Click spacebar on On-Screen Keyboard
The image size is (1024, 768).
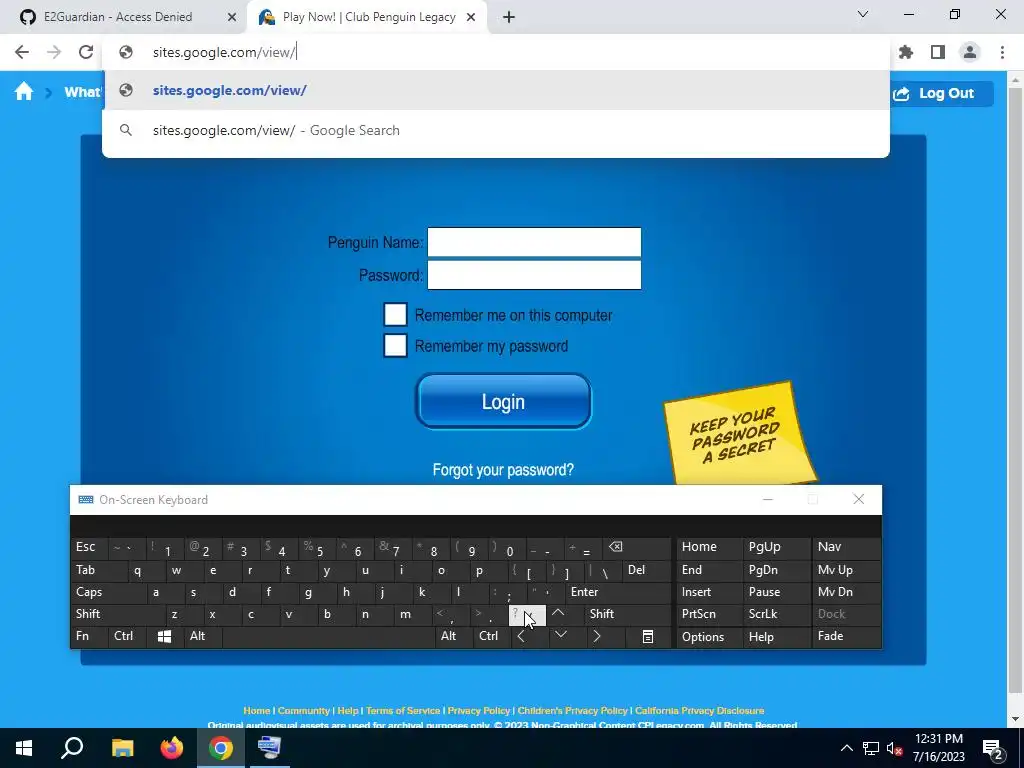click(x=328, y=636)
